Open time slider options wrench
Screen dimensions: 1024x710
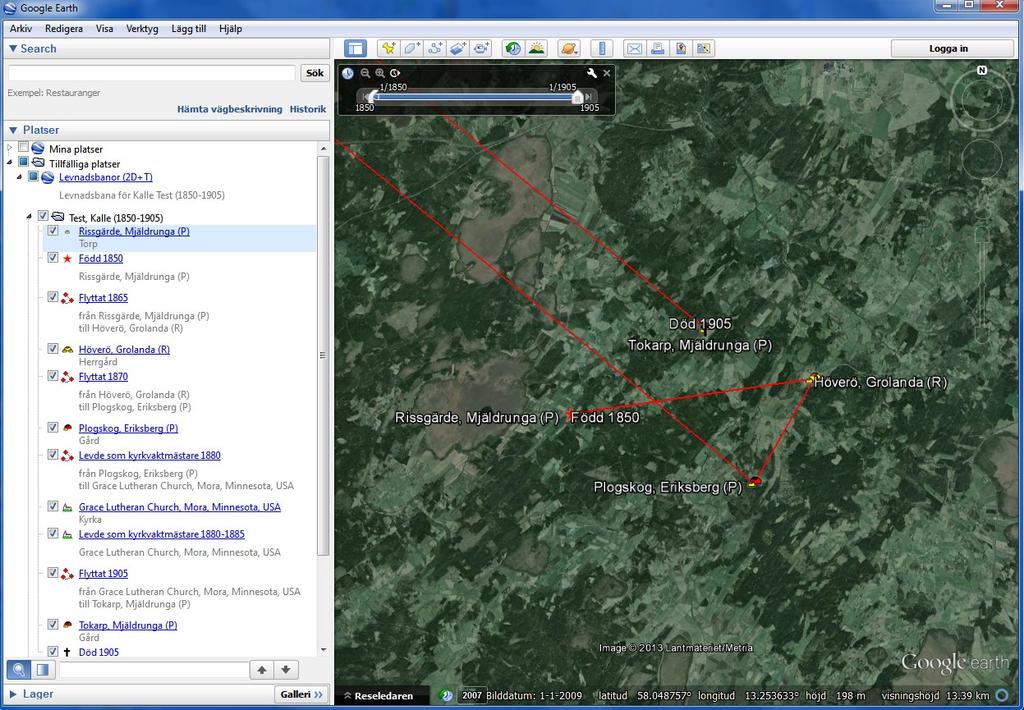(592, 73)
